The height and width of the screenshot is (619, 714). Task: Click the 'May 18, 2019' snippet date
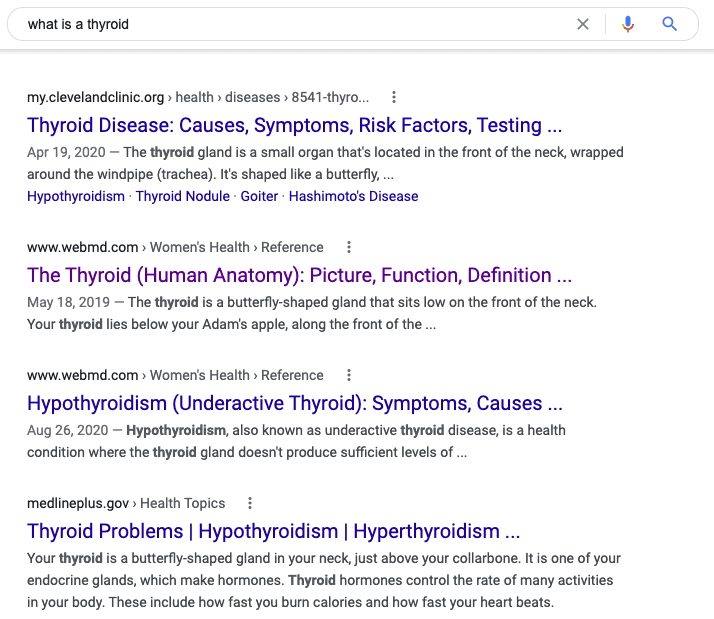(68, 302)
